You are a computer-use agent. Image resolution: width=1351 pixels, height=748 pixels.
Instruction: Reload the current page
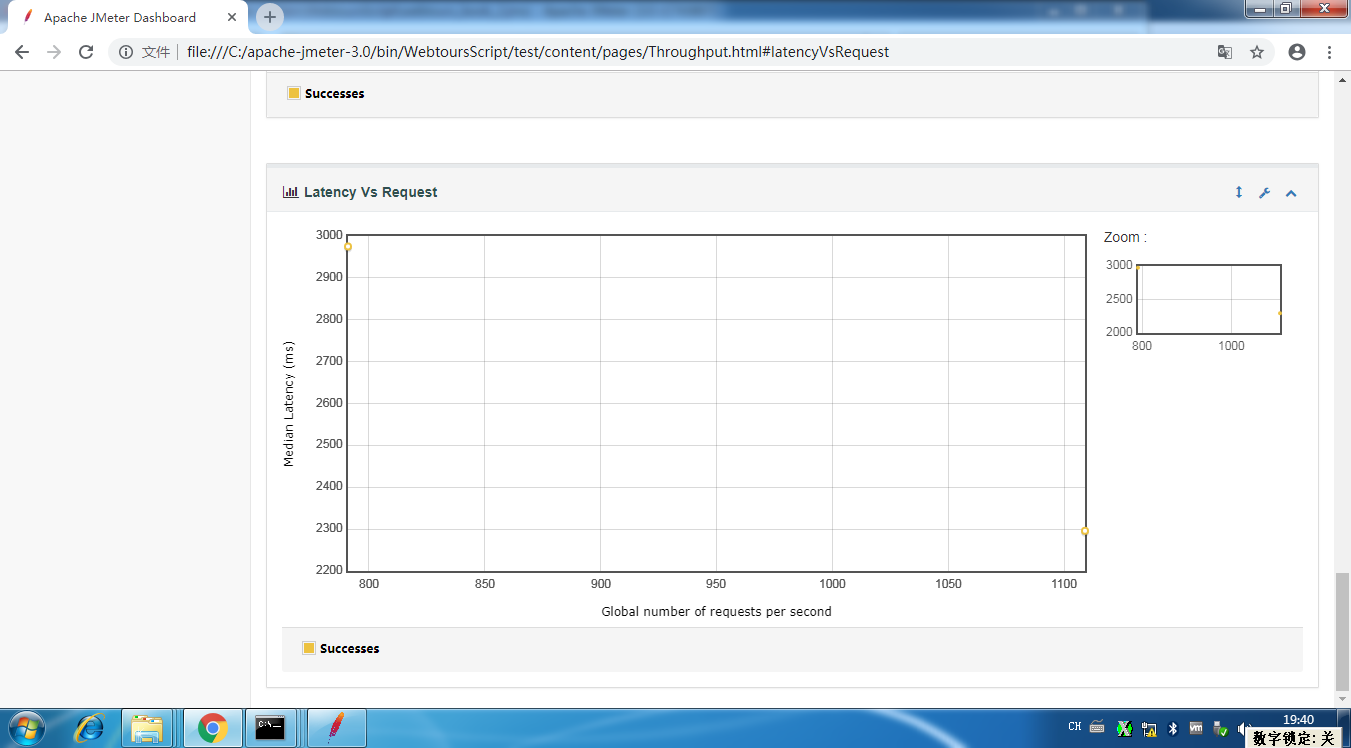86,52
